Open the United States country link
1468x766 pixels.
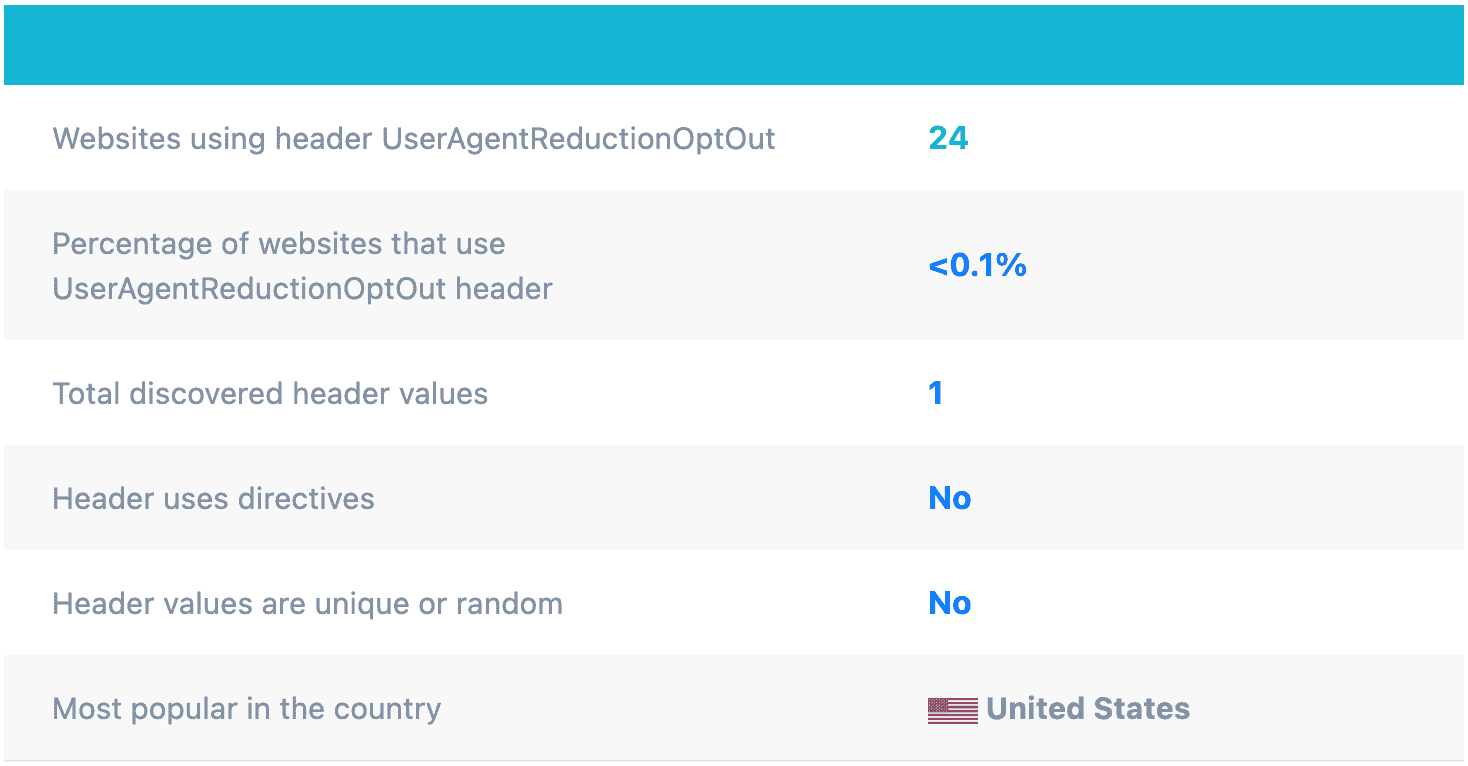click(1087, 709)
